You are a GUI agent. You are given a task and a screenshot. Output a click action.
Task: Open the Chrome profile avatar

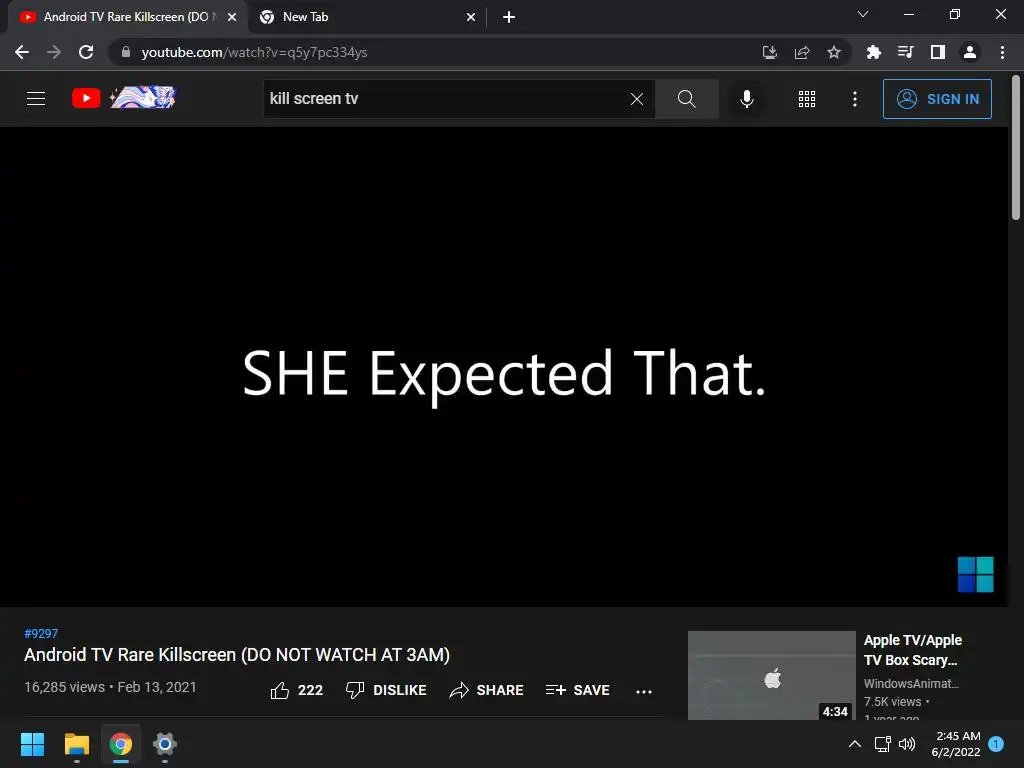pyautogui.click(x=970, y=52)
